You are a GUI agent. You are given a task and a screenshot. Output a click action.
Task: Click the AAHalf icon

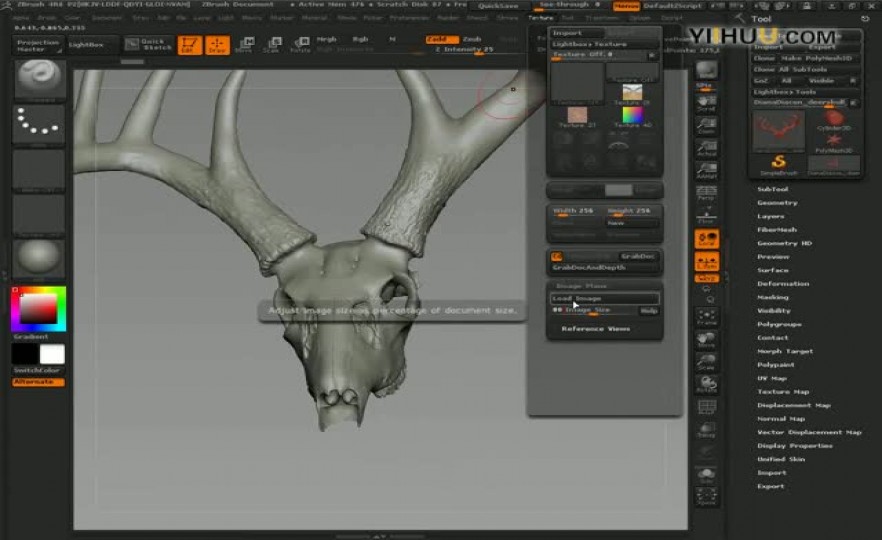tap(706, 170)
